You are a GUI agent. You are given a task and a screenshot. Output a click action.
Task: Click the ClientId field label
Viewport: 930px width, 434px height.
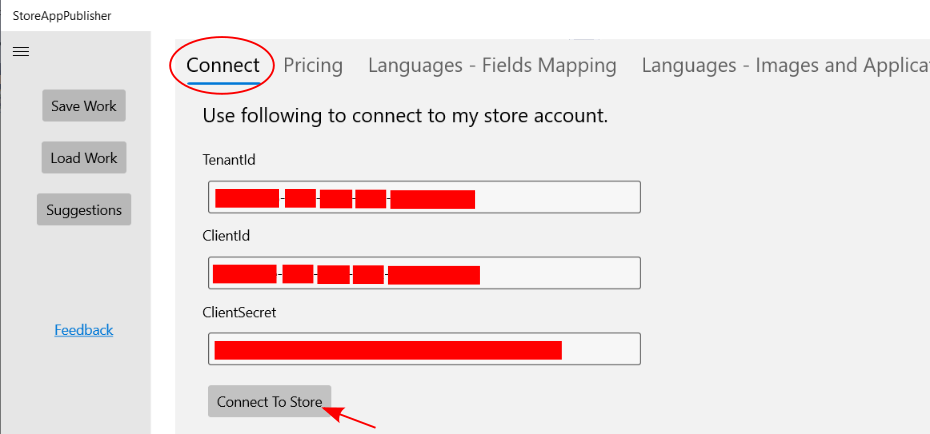(x=226, y=235)
